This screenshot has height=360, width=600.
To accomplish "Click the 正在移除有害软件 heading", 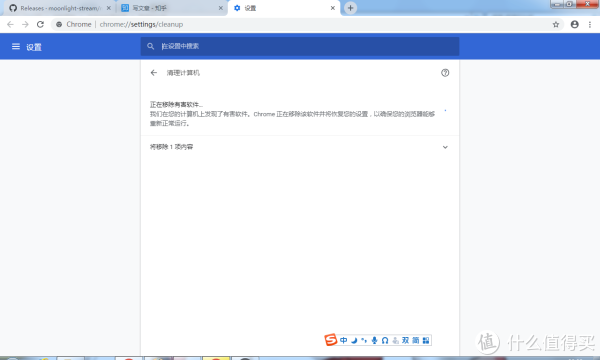I will (176, 104).
